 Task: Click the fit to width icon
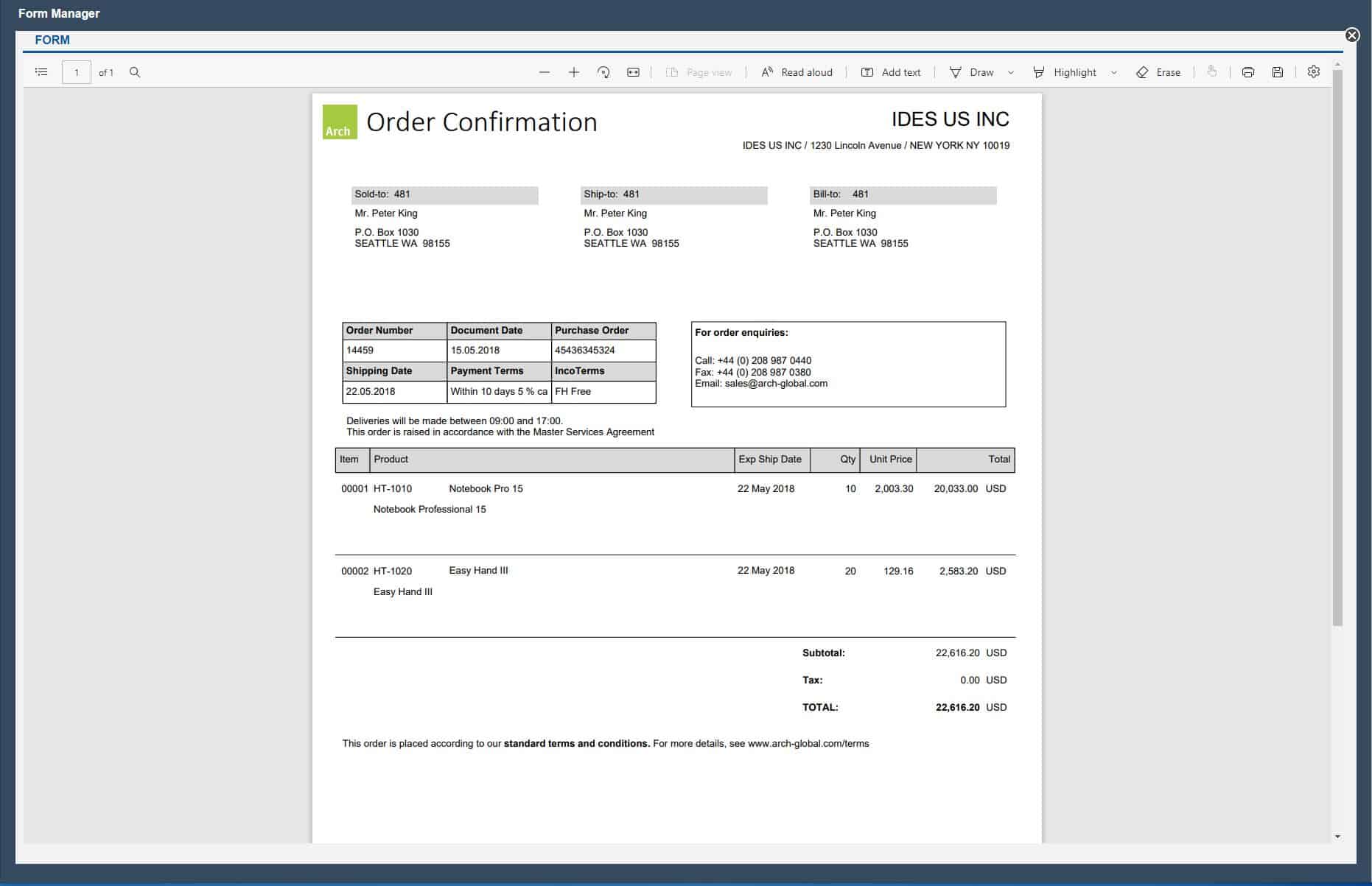[x=633, y=72]
